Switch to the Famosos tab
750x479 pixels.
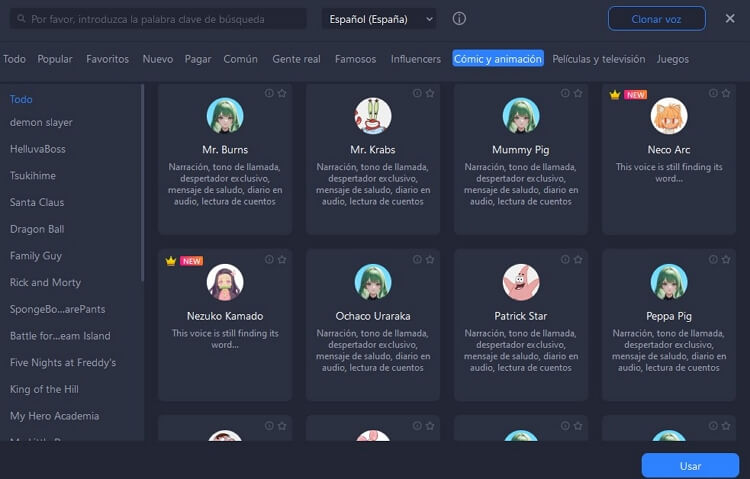coord(355,59)
